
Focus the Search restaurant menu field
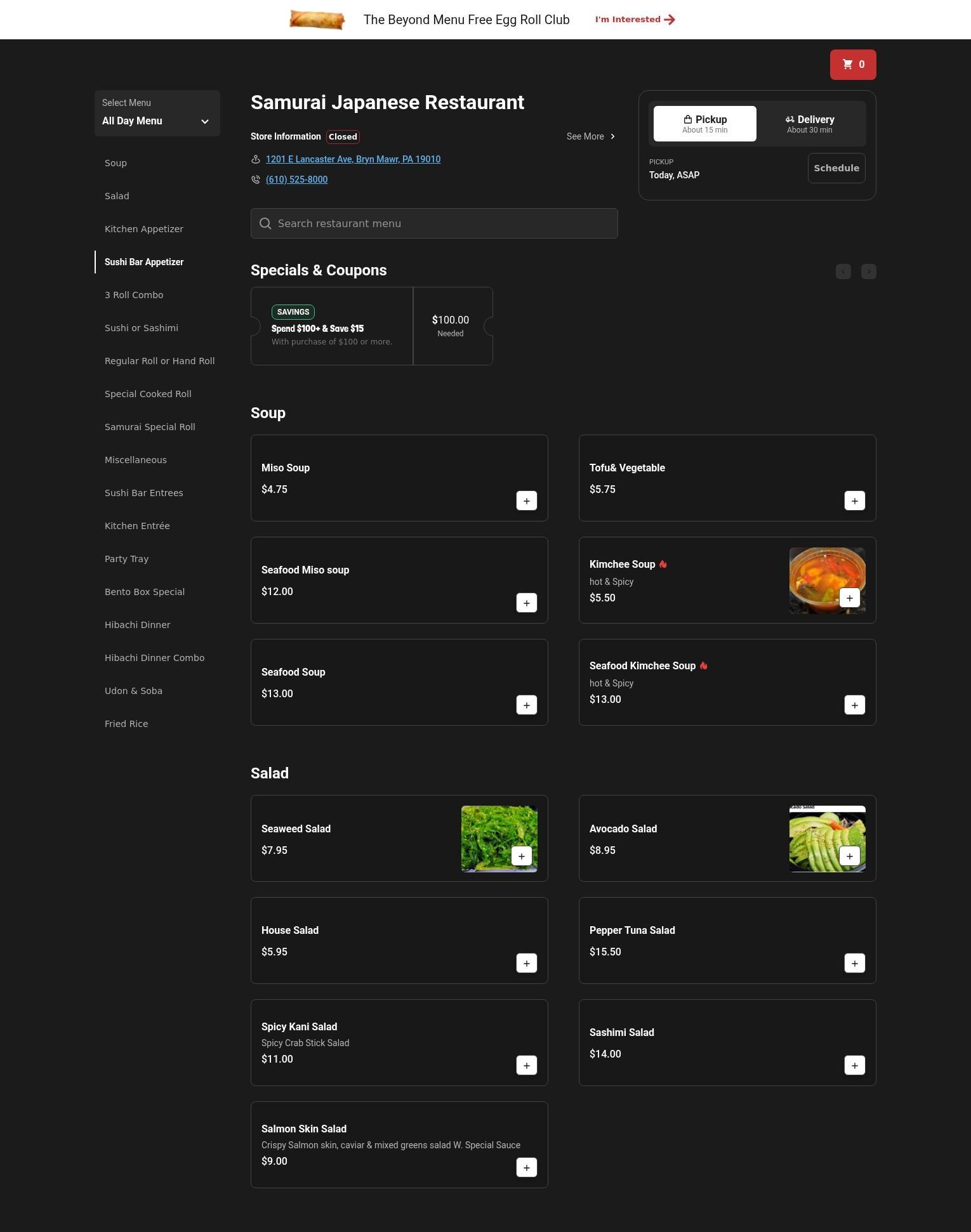pos(434,223)
